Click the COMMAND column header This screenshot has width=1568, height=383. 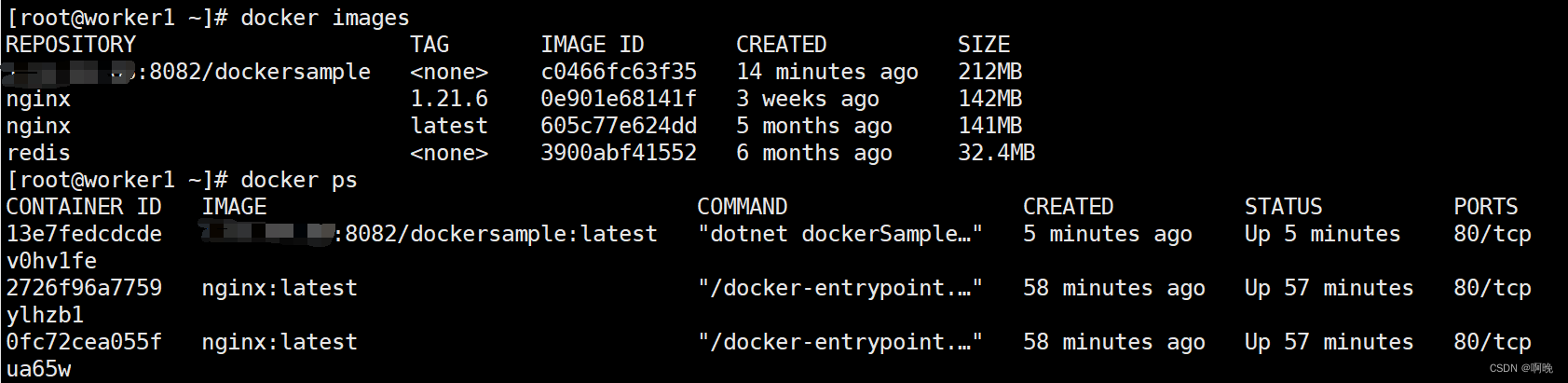tap(742, 207)
